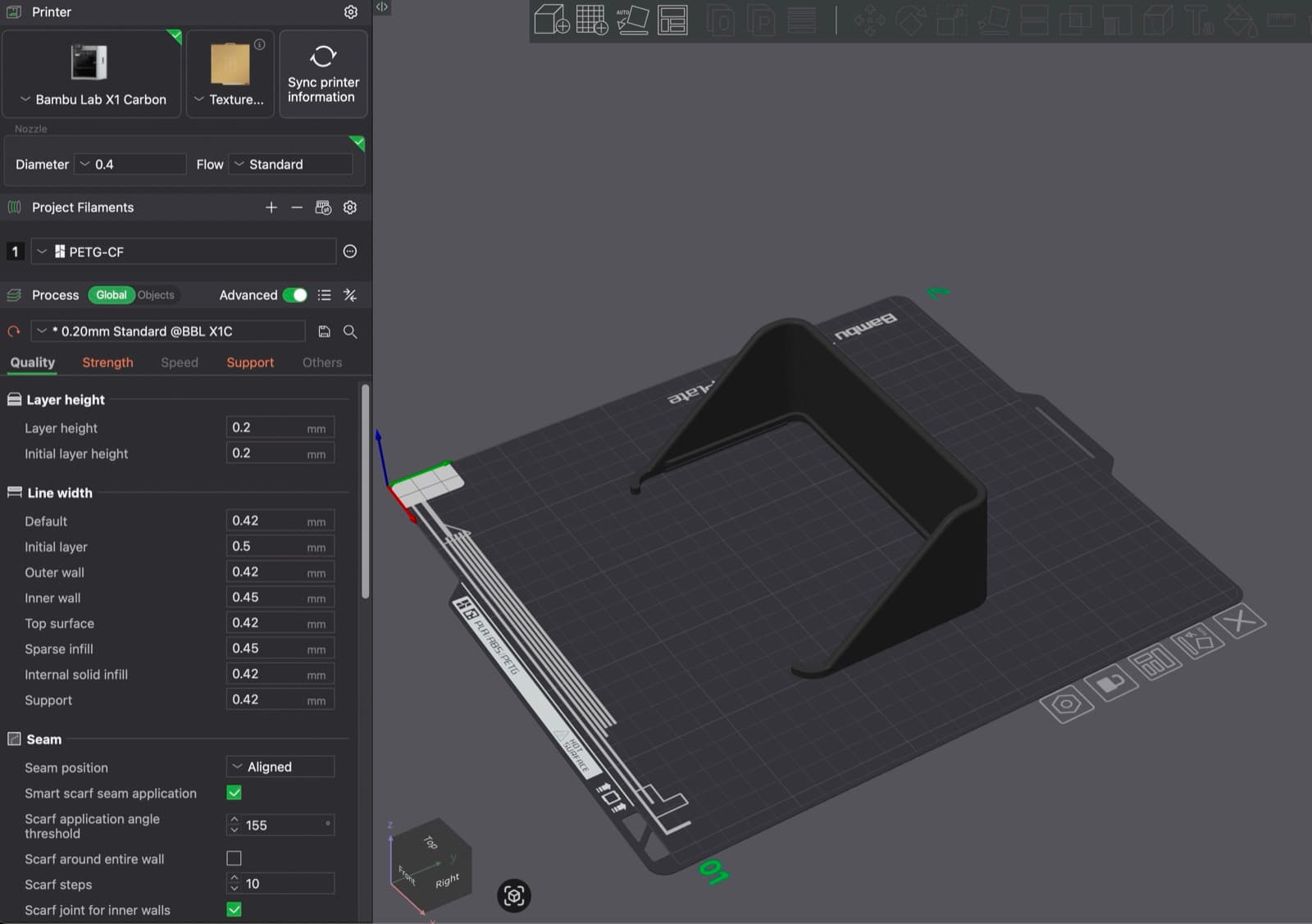This screenshot has width=1312, height=924.
Task: Click the reset view camera icon
Action: pos(514,895)
